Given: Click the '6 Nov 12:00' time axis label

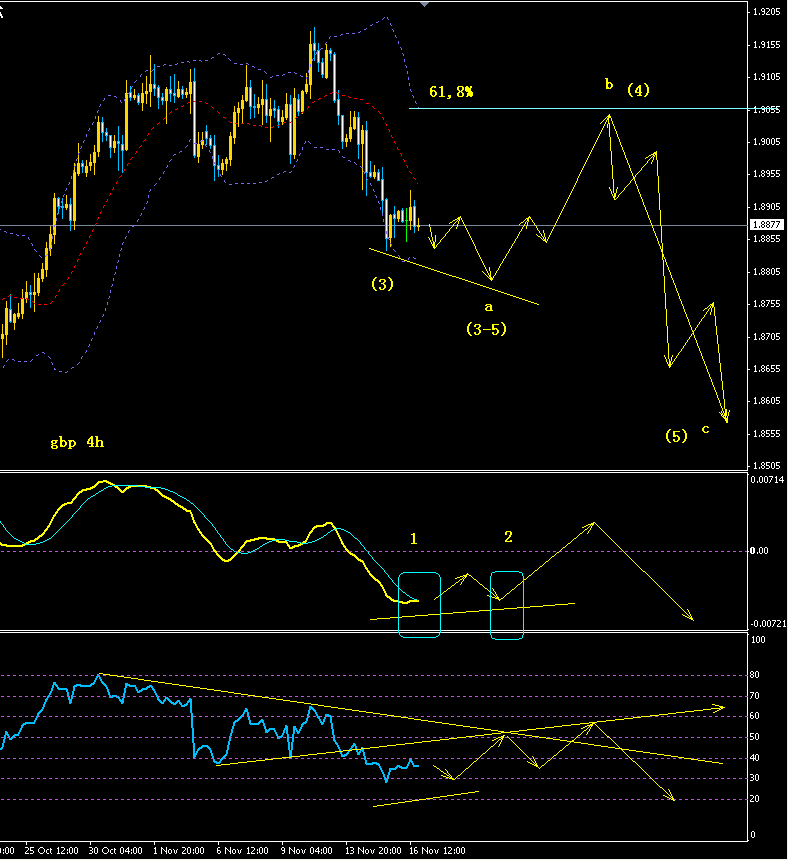Looking at the screenshot, I should point(242,851).
